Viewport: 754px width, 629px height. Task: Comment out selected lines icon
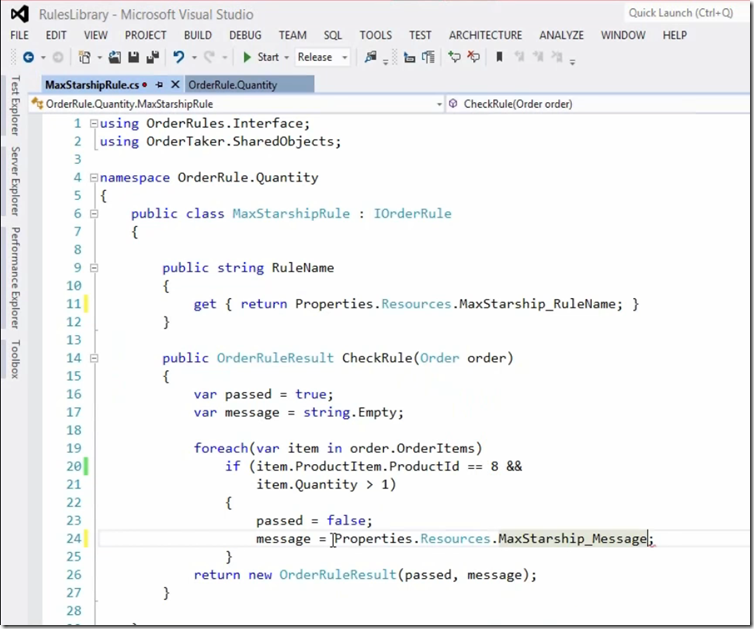[454, 57]
